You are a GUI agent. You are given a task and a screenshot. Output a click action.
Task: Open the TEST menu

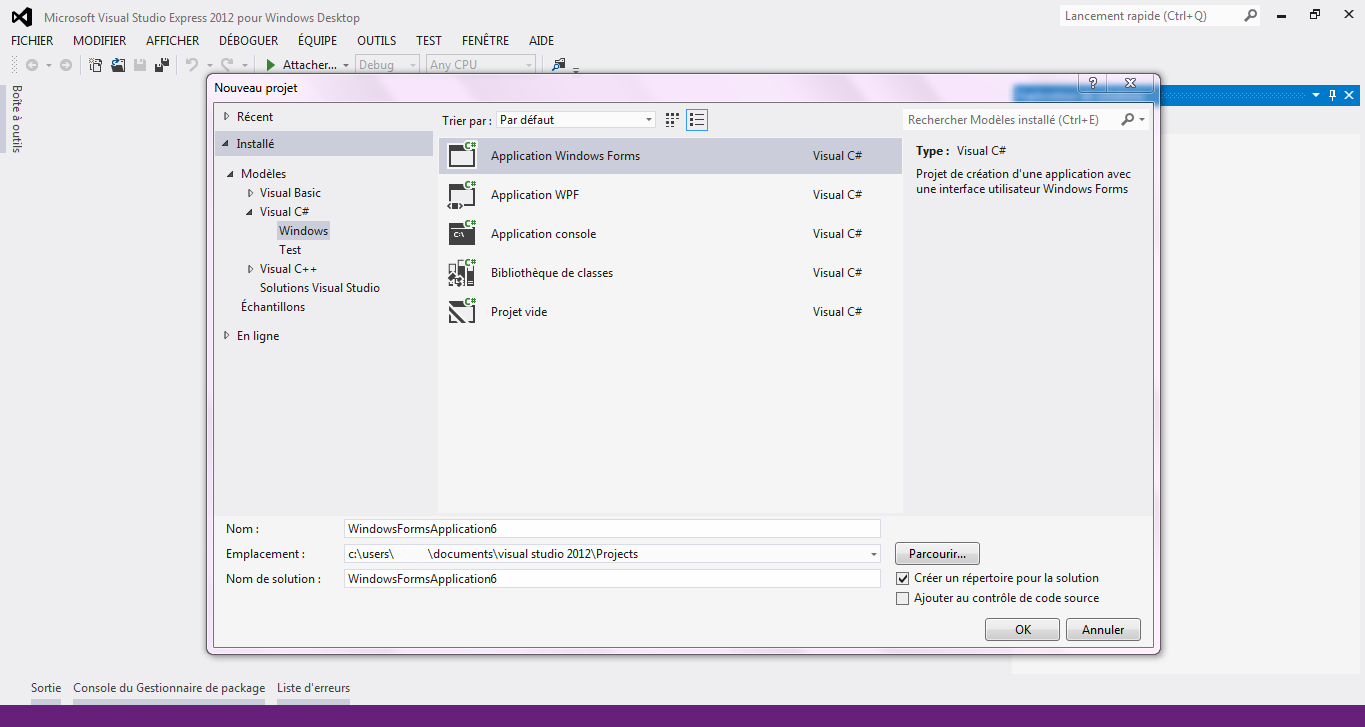[x=429, y=41]
